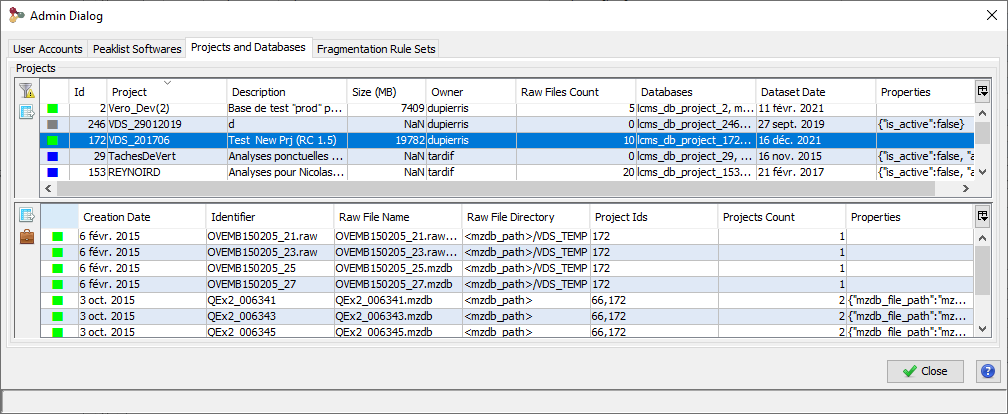Sort by Creation Date column header
The width and height of the screenshot is (1008, 414).
[x=142, y=217]
